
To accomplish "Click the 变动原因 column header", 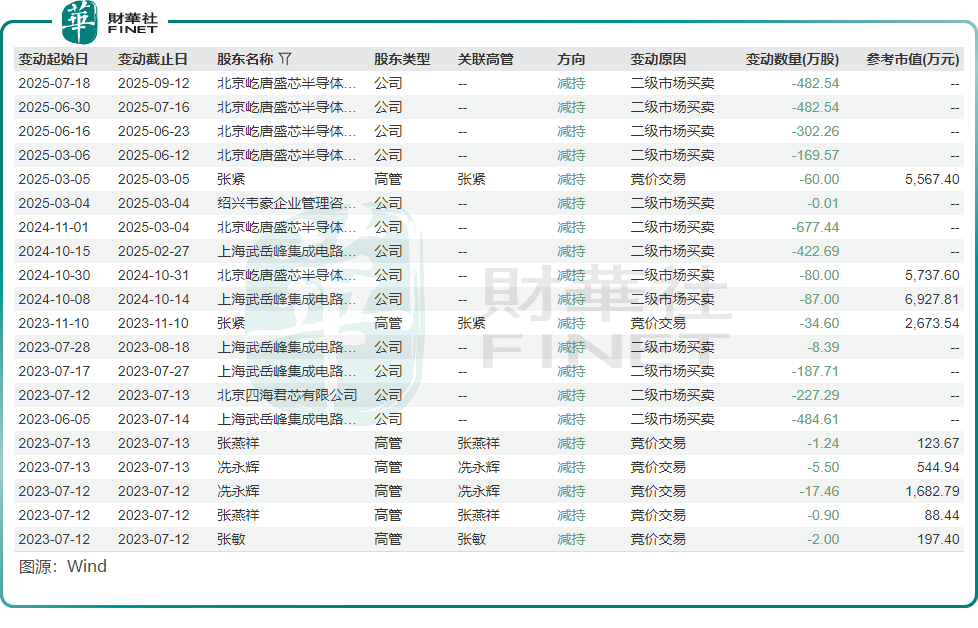I will 658,60.
